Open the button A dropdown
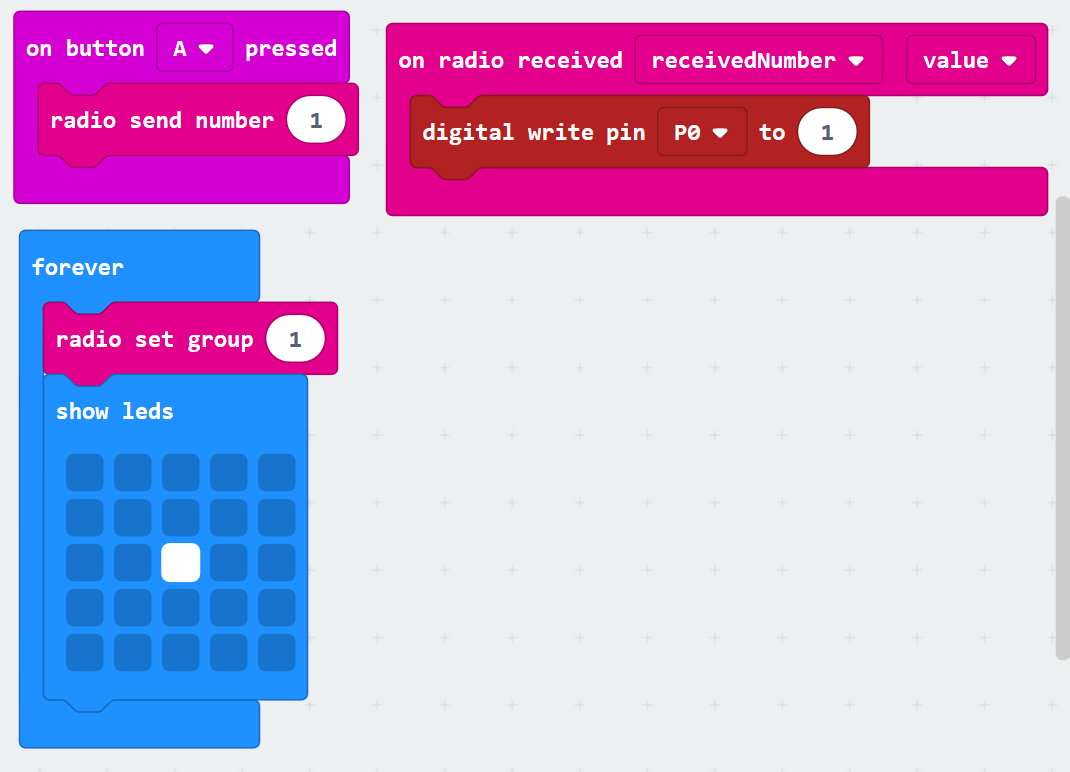 pyautogui.click(x=194, y=49)
